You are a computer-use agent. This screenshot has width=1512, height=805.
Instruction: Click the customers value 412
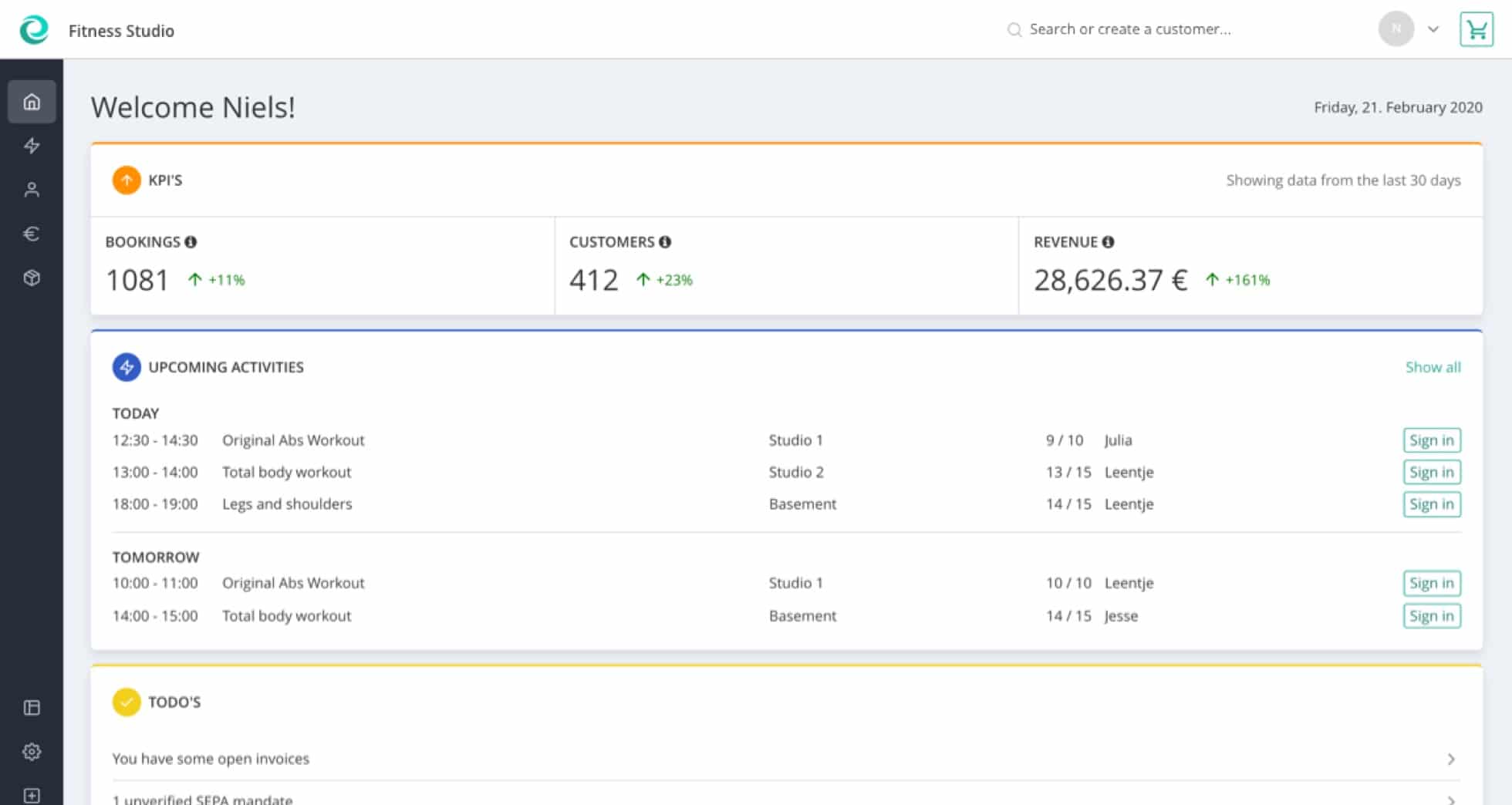[x=594, y=280]
